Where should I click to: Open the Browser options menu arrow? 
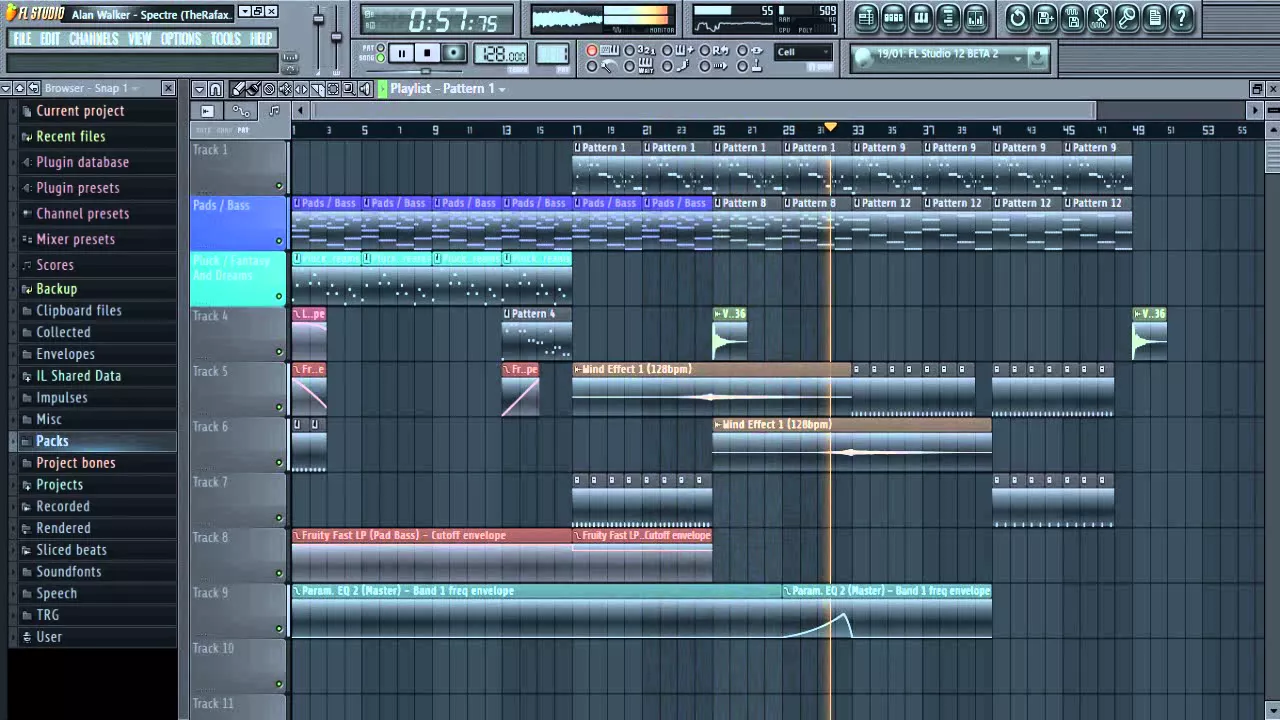(6, 88)
